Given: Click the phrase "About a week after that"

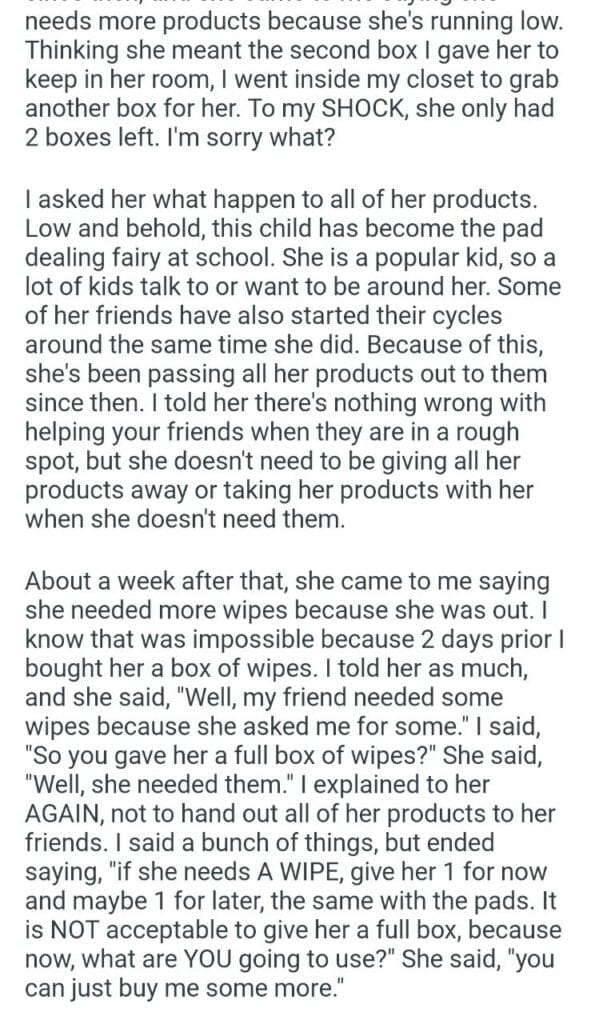Looking at the screenshot, I should point(156,582).
